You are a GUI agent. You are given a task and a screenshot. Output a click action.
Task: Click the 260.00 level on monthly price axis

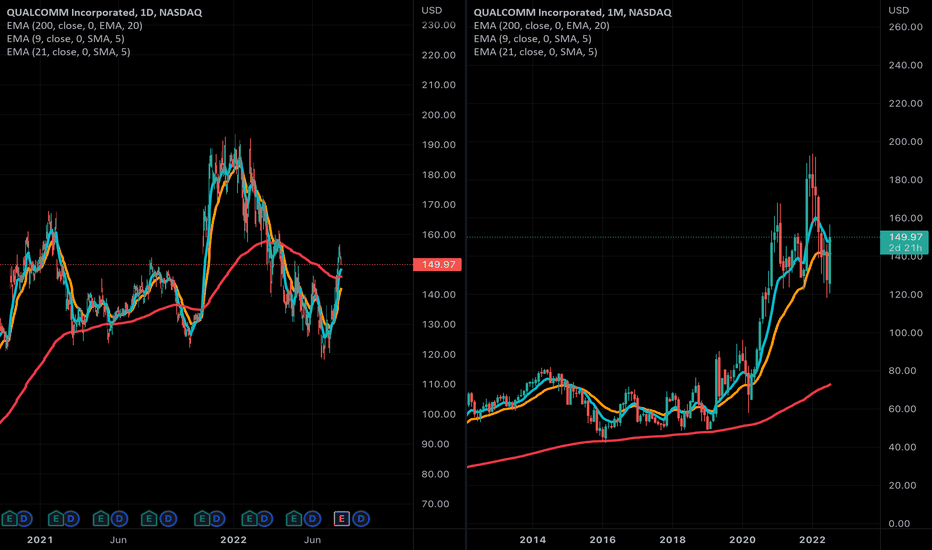point(906,27)
